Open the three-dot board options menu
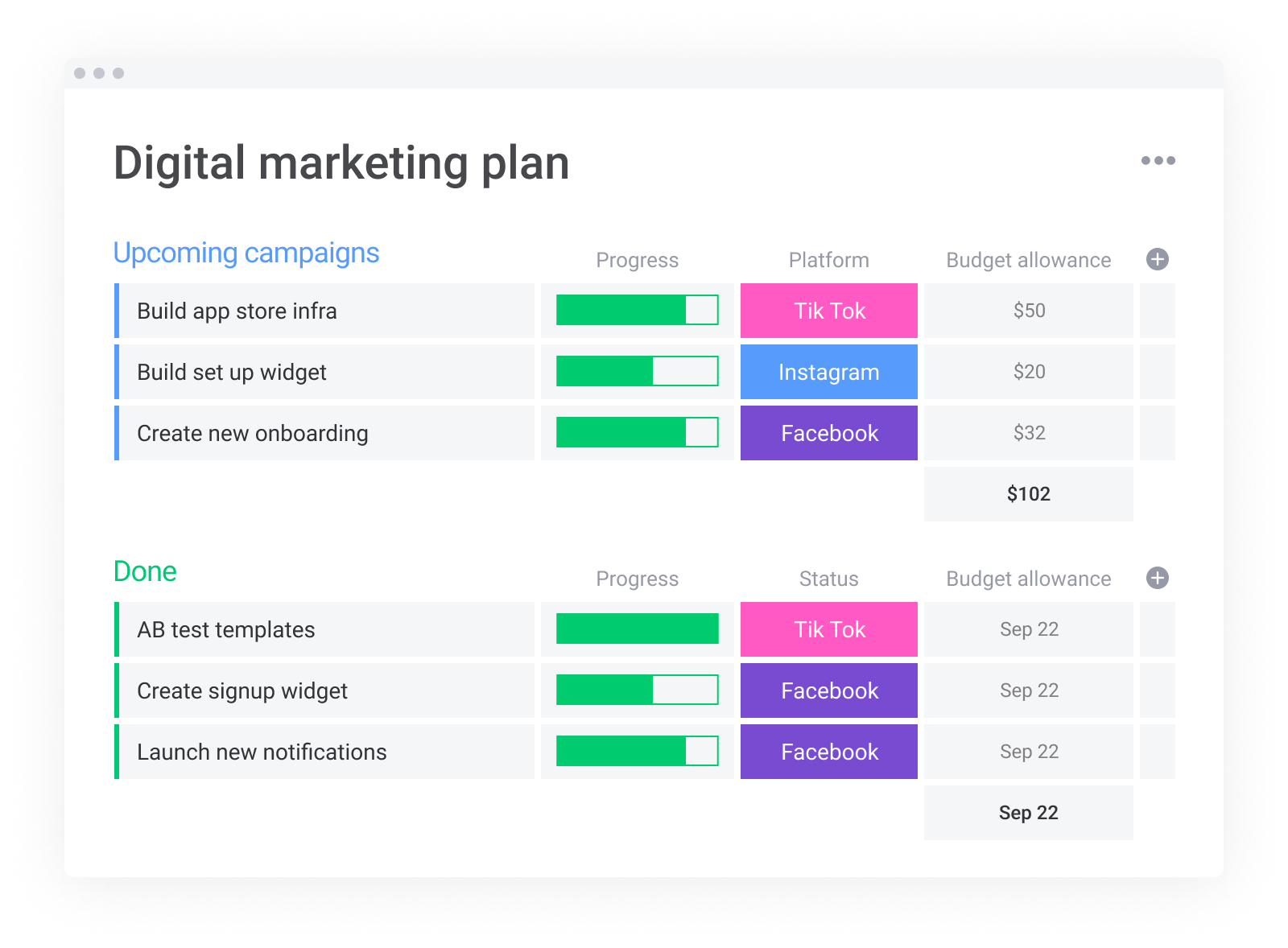Screen dimensions: 1288x948 coord(1158,160)
